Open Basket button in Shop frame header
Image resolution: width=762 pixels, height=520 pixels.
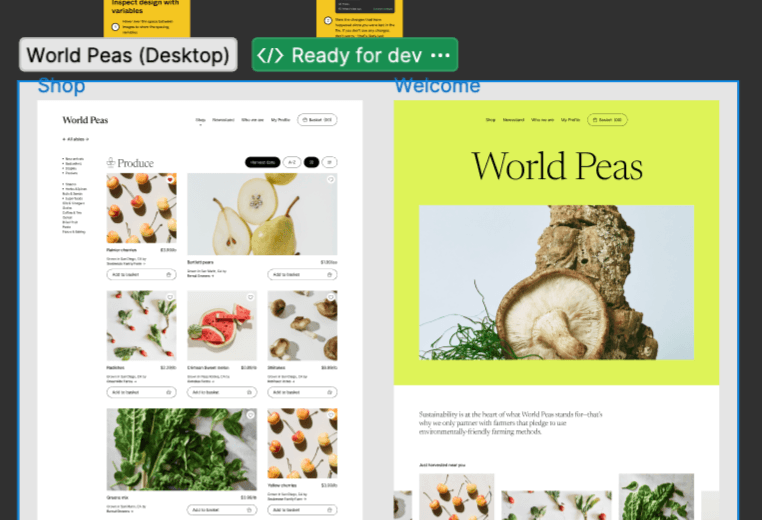tap(316, 120)
